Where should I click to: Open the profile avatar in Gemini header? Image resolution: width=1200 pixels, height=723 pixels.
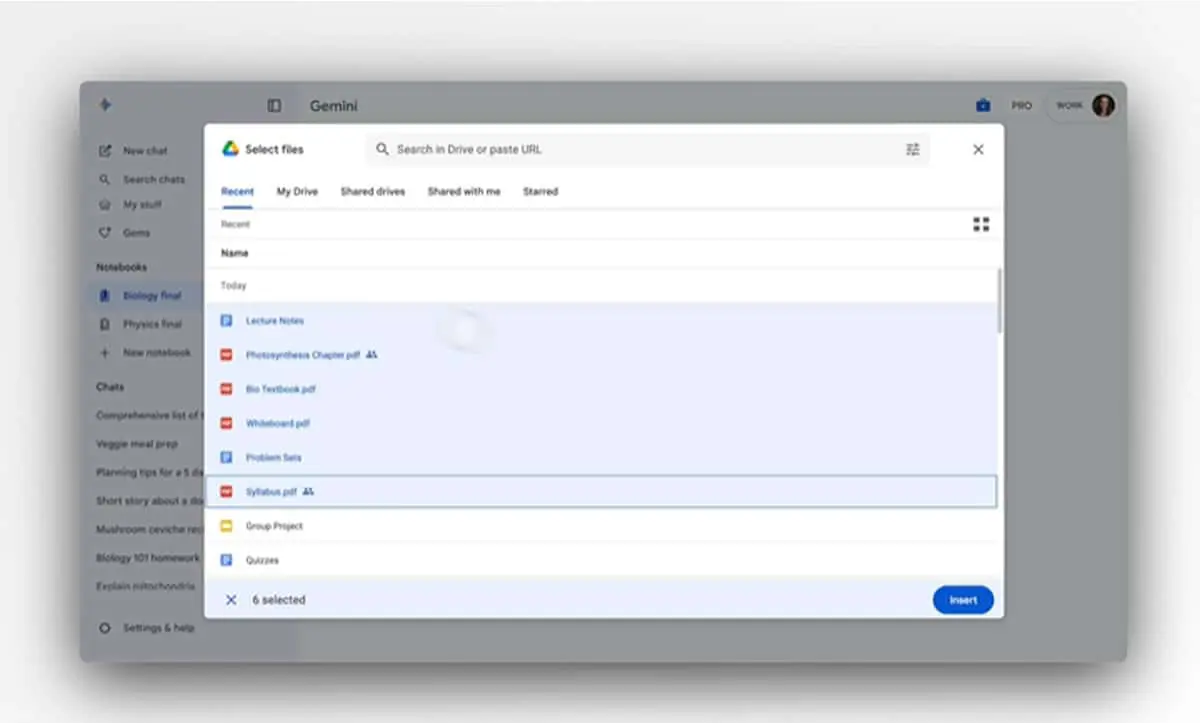point(1103,105)
